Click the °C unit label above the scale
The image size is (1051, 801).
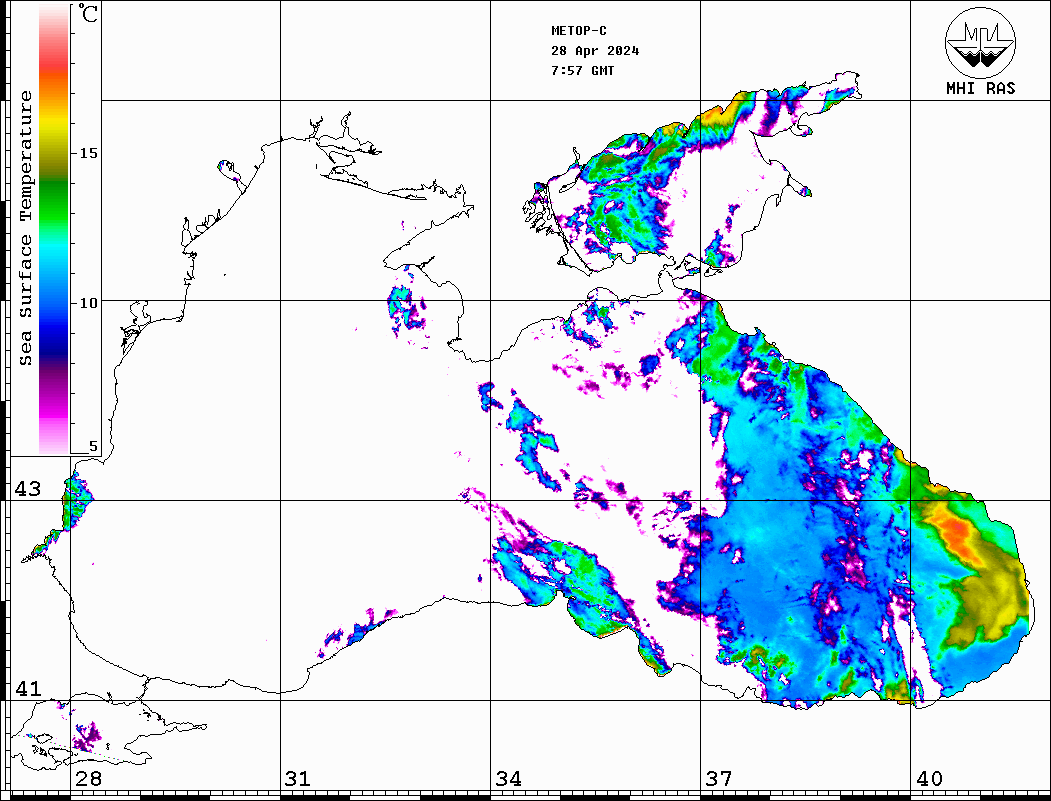point(88,15)
